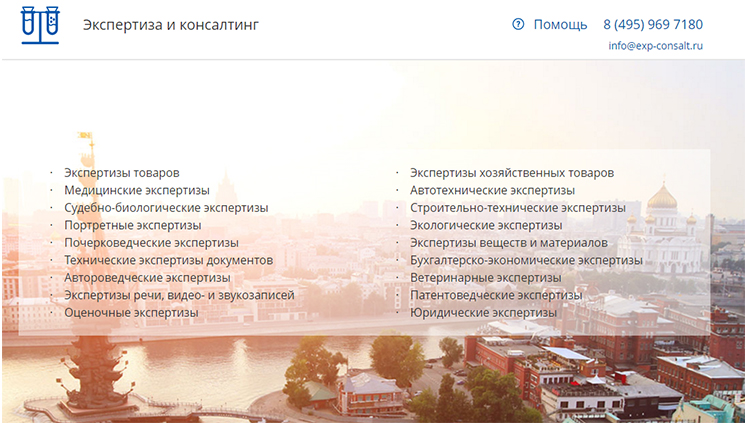Open Автотехнические экспертизы

click(492, 190)
